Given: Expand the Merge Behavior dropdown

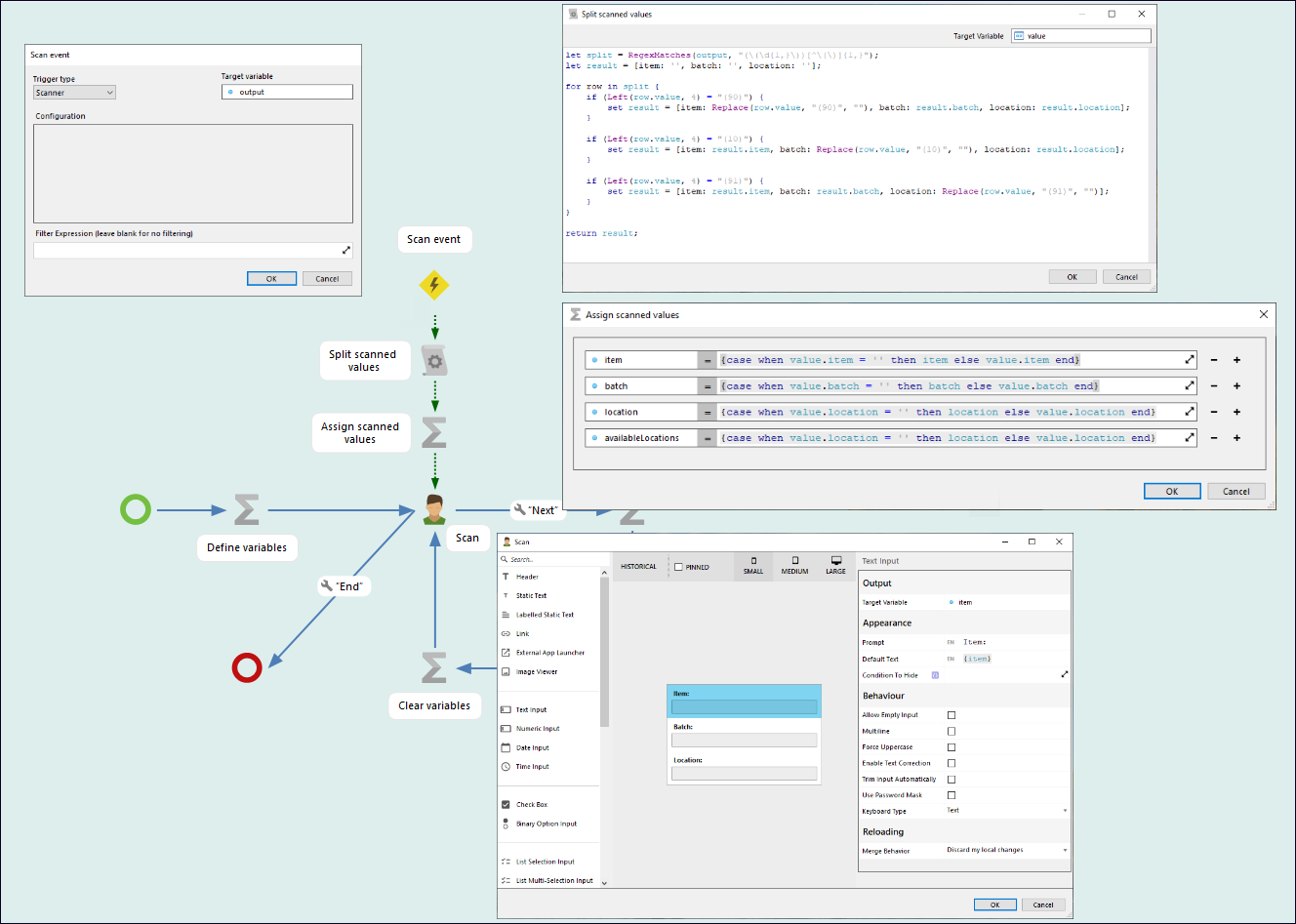Looking at the screenshot, I should (x=1006, y=851).
